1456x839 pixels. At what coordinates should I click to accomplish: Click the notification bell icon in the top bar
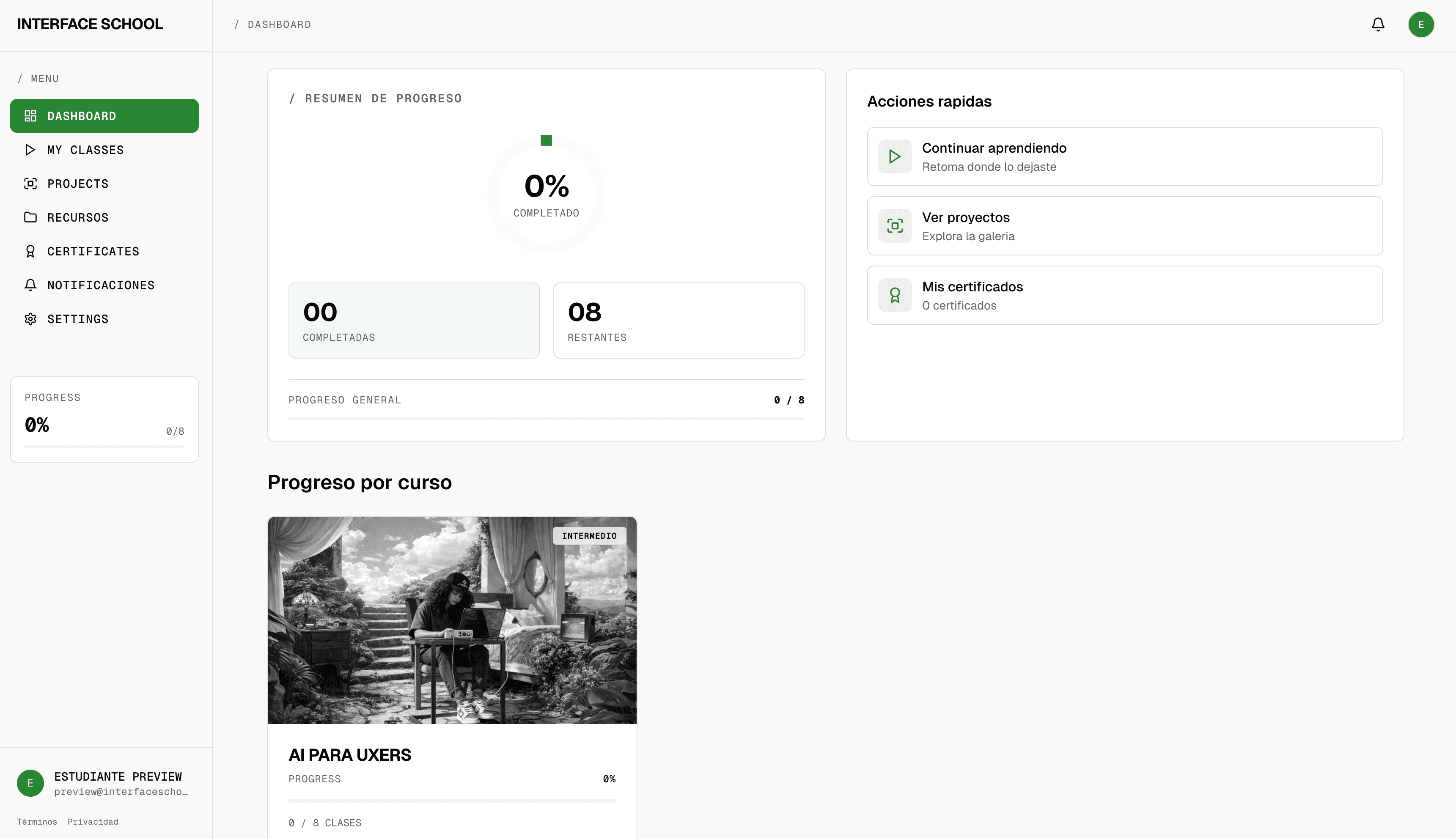(1378, 24)
